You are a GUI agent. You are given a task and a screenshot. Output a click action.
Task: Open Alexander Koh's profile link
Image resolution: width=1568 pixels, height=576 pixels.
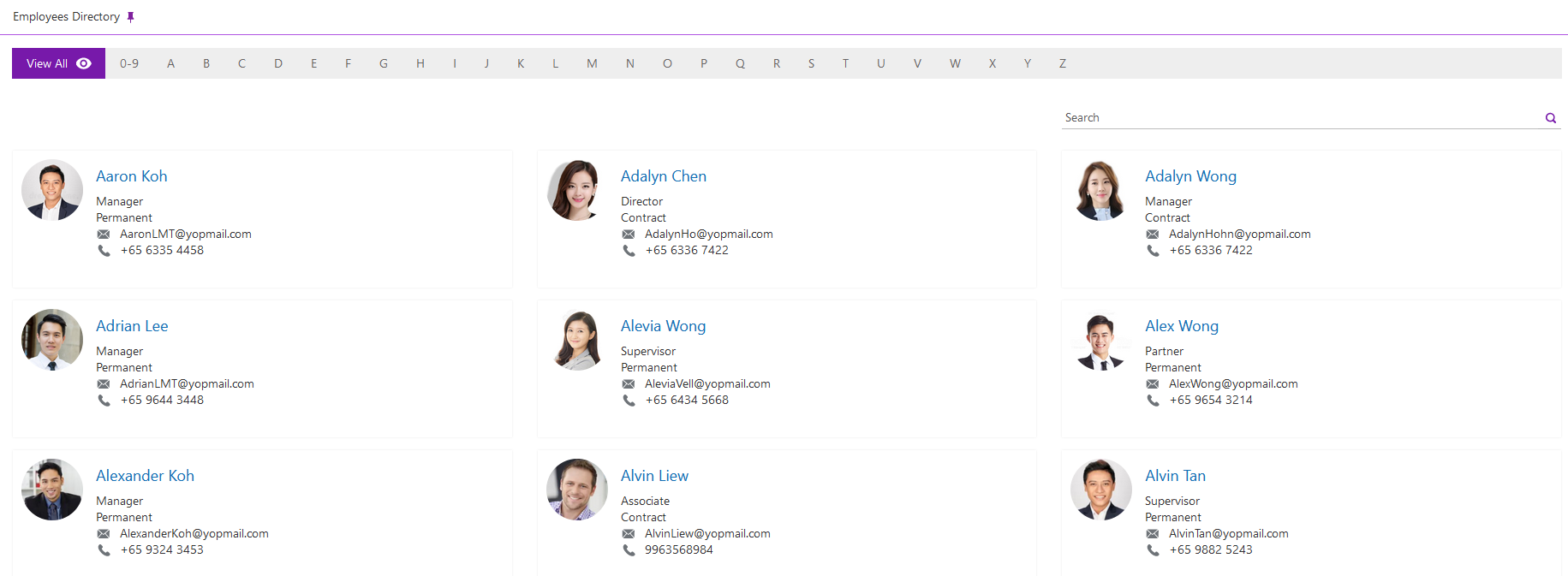[x=145, y=476]
